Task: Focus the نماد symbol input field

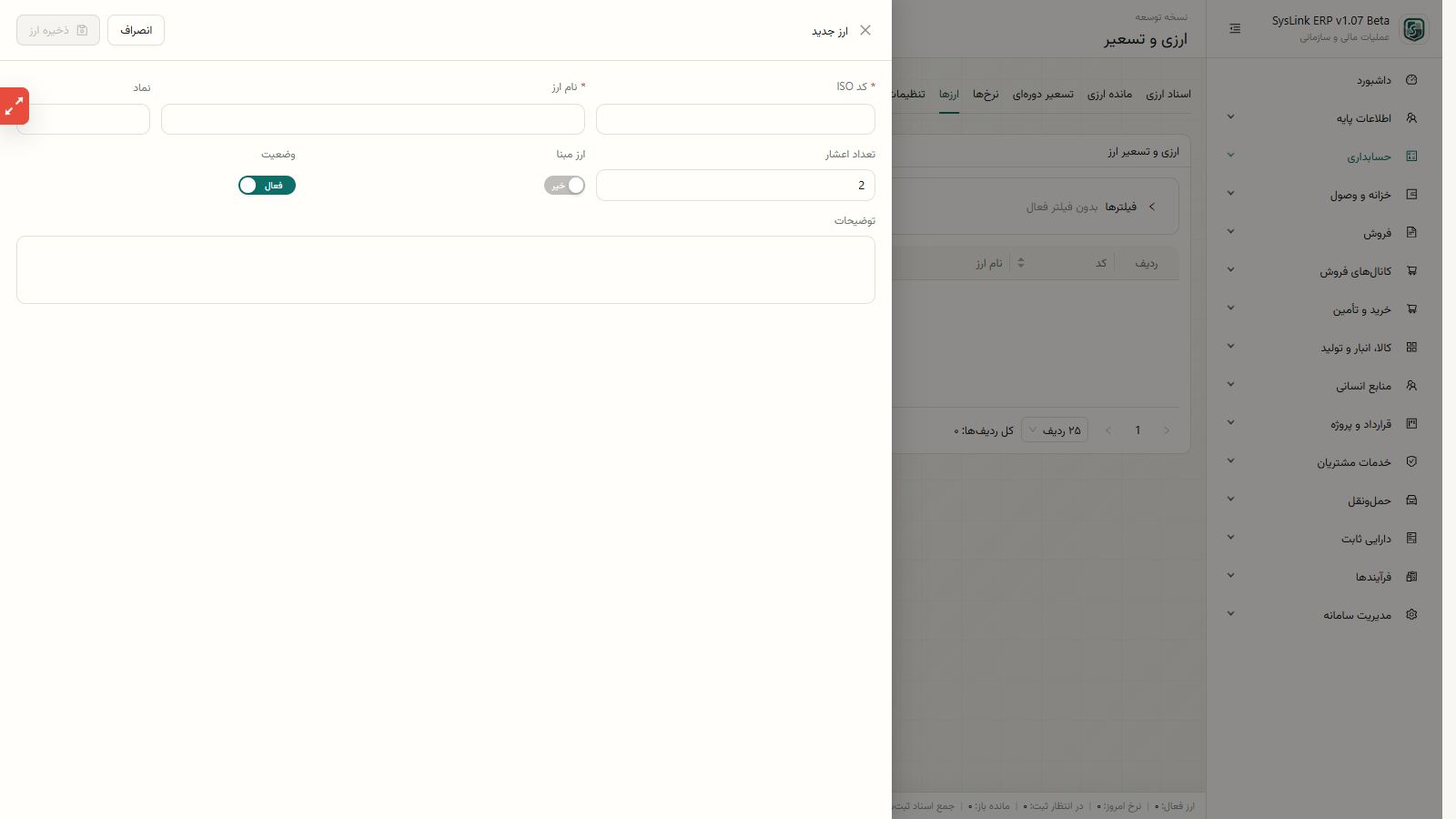Action: tap(83, 119)
